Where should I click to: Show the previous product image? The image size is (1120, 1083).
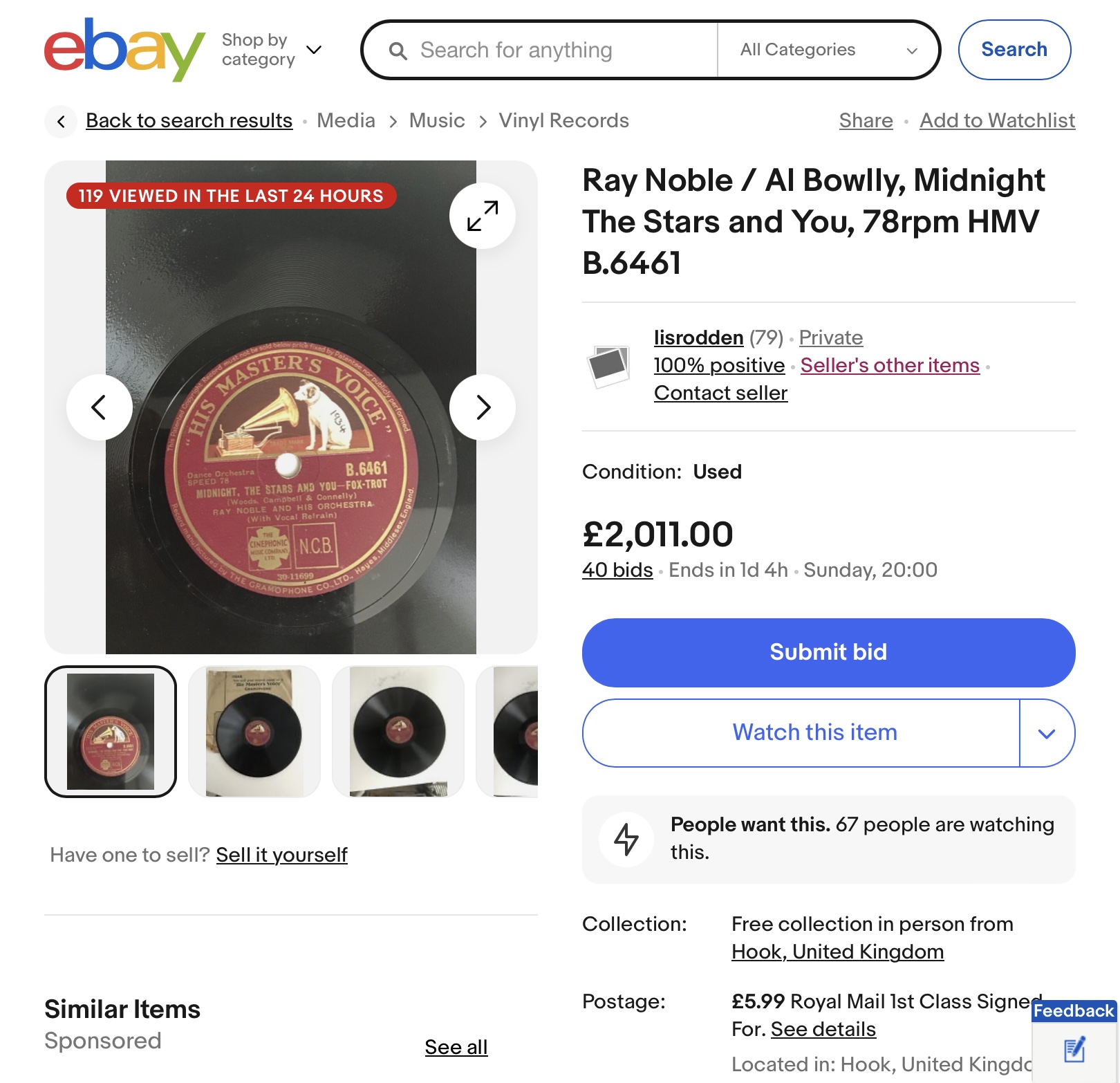click(x=100, y=407)
